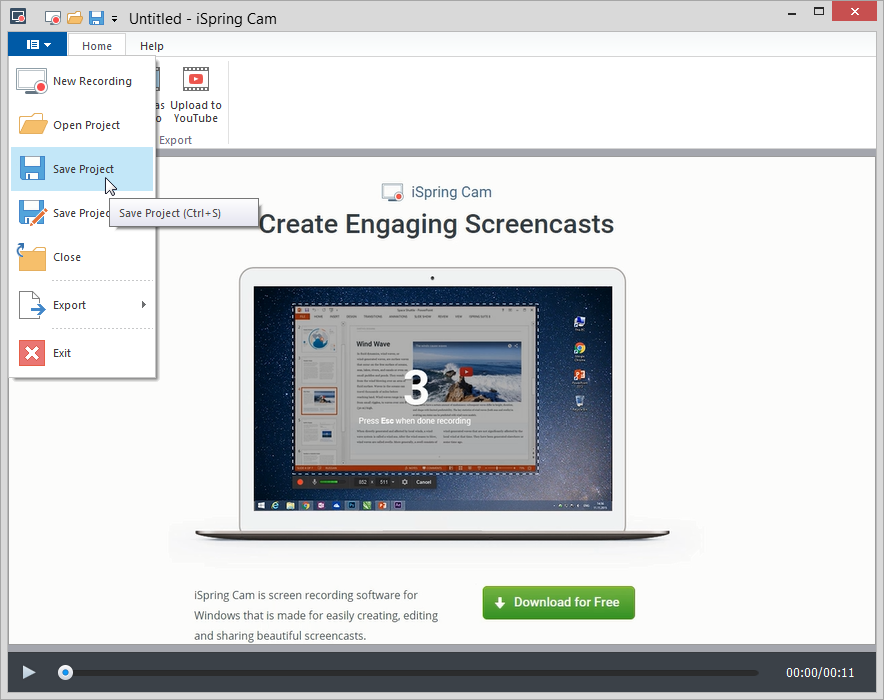Click the New Recording icon in title bar

(52, 18)
